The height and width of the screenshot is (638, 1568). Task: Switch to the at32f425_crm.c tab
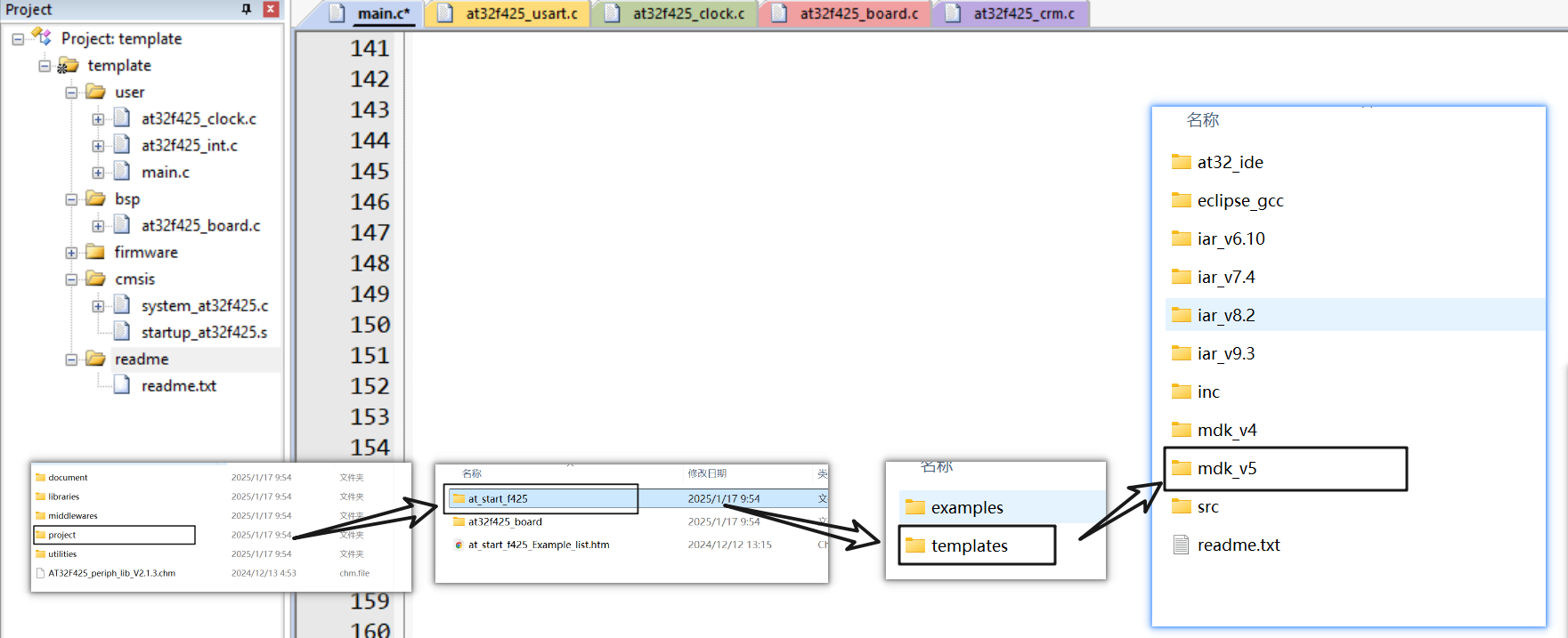click(1011, 13)
